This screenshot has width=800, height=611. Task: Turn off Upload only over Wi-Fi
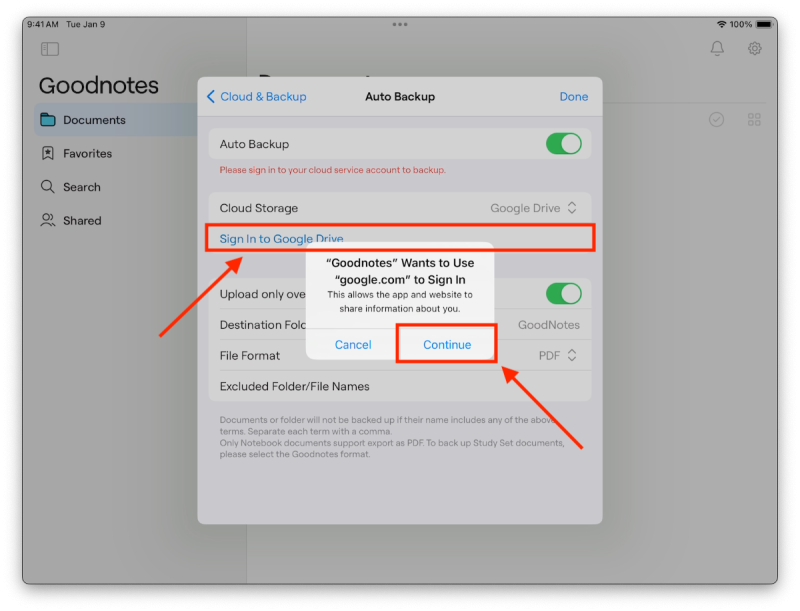564,294
